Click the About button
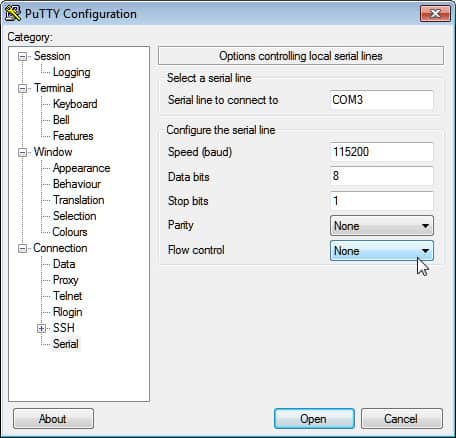This screenshot has height=438, width=456. pos(53,419)
